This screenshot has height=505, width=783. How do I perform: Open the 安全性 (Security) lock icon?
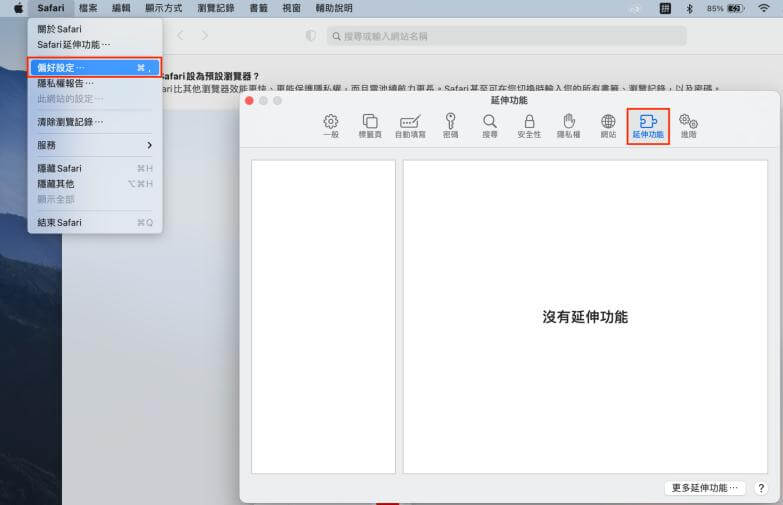point(529,125)
